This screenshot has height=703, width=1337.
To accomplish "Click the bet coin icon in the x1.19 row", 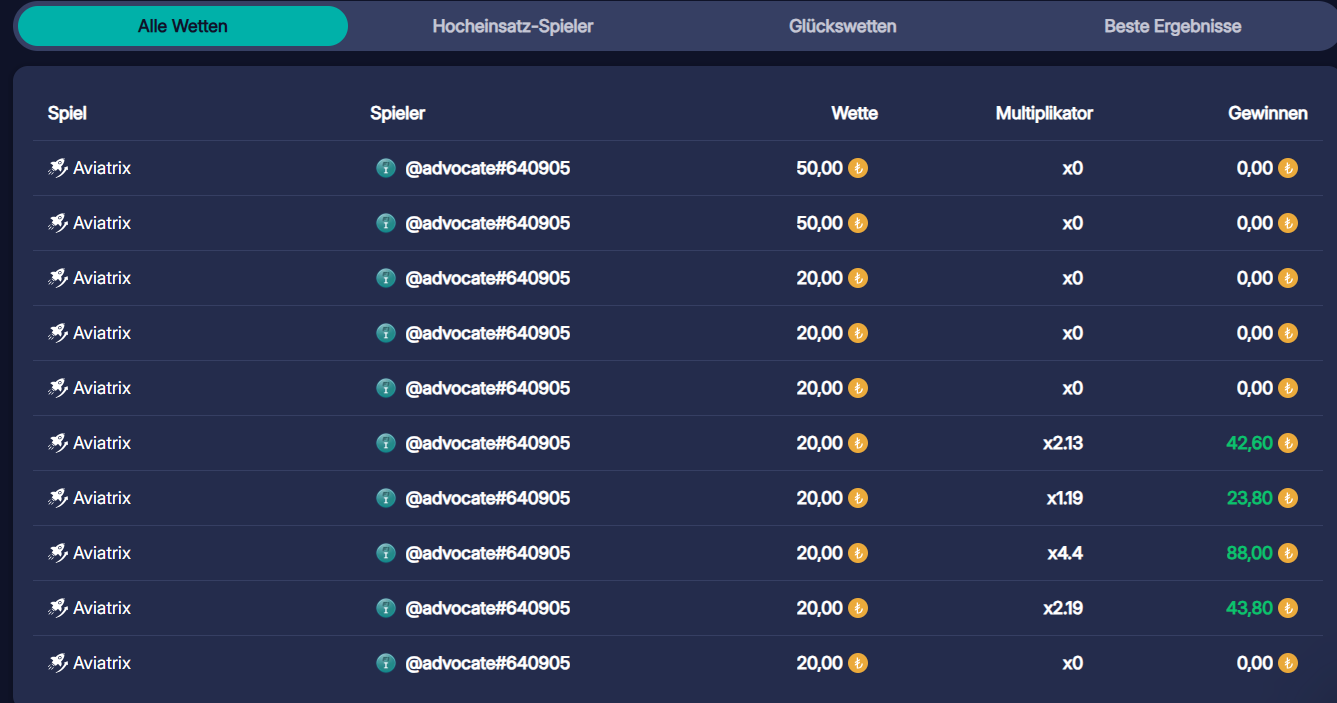I will pyautogui.click(x=858, y=498).
